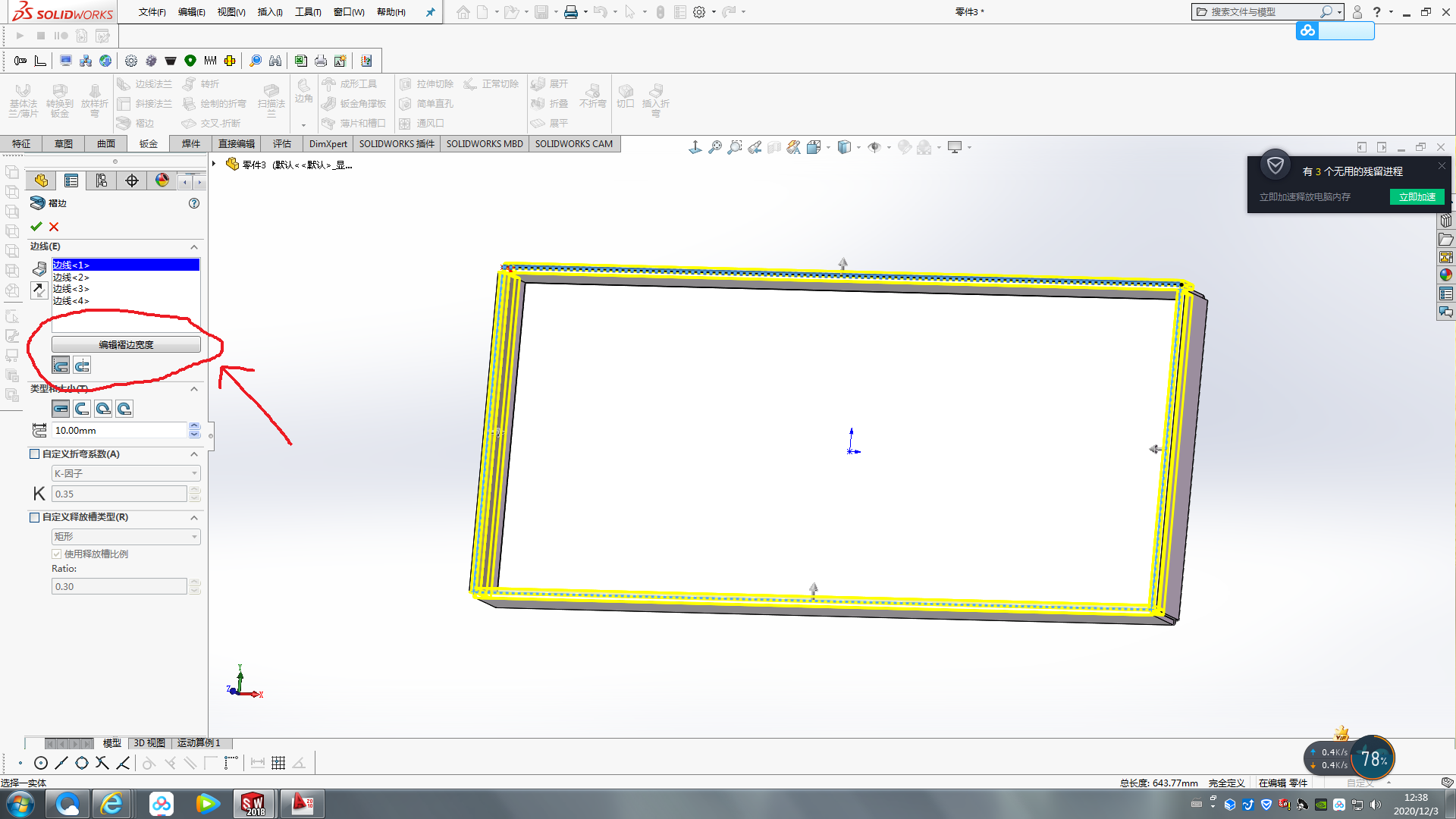Switch to SOLIDWORKS CAM tab

coord(574,144)
